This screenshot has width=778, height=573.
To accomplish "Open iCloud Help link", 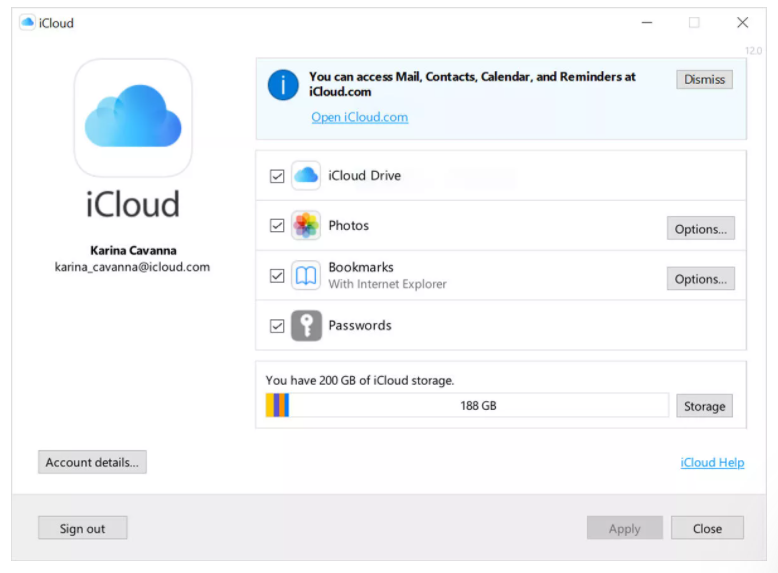I will pos(712,462).
